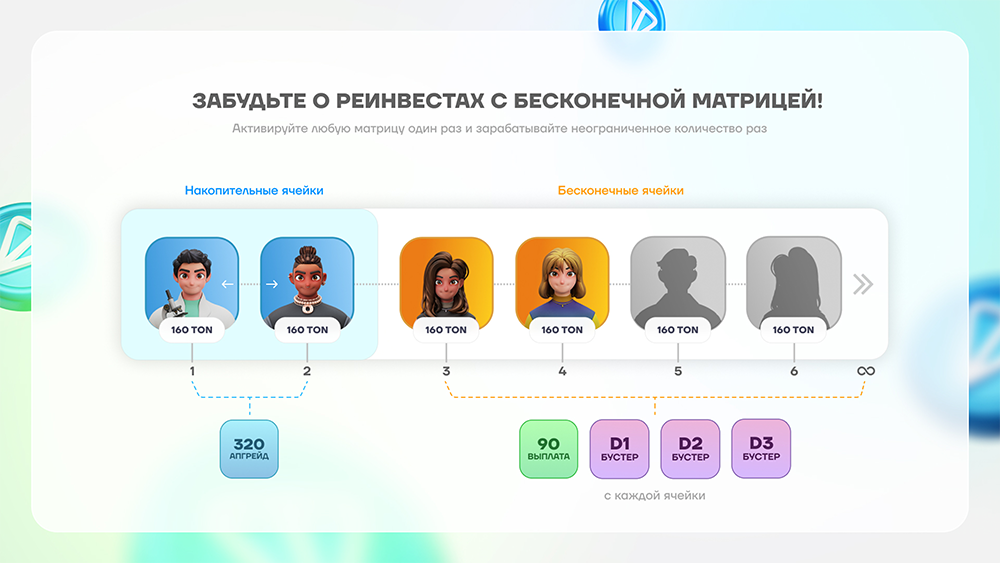The width and height of the screenshot is (1000, 563).
Task: Click the number 2 below the second cell
Action: coord(307,371)
